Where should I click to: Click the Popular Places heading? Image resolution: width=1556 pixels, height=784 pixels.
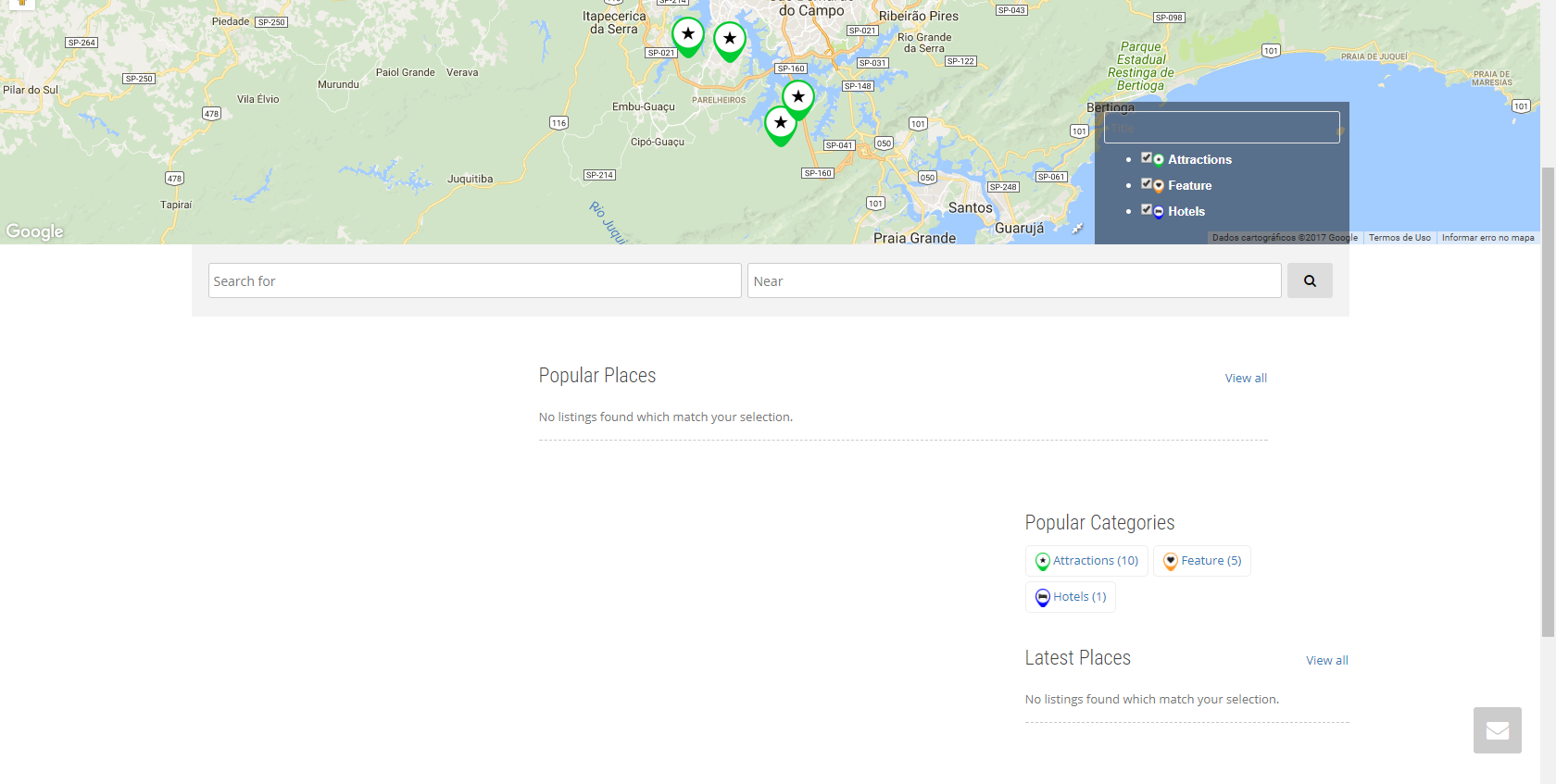click(x=597, y=376)
